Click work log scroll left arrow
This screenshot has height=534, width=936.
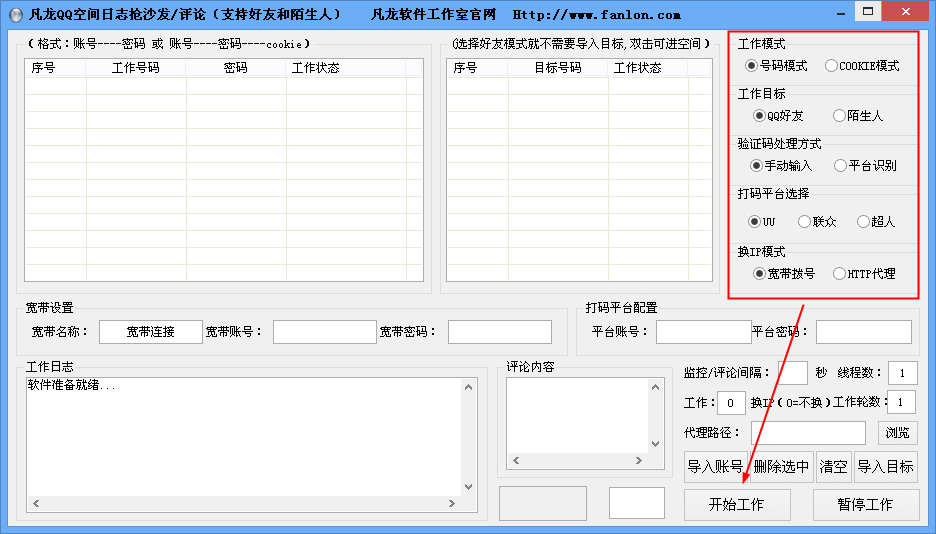click(x=36, y=504)
